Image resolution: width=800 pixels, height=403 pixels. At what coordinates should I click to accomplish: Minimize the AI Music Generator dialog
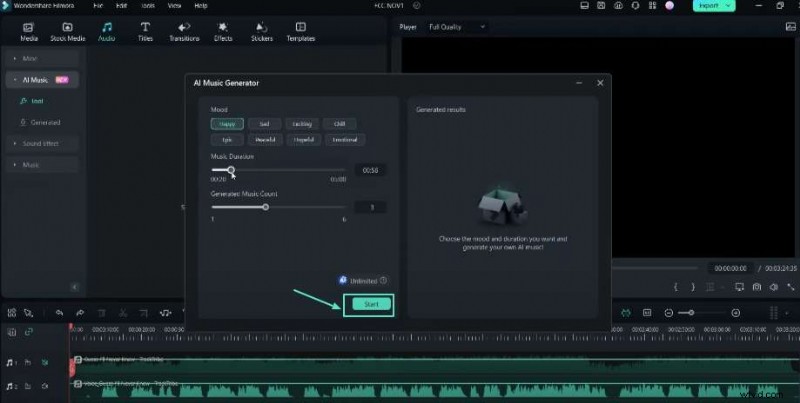click(x=579, y=83)
